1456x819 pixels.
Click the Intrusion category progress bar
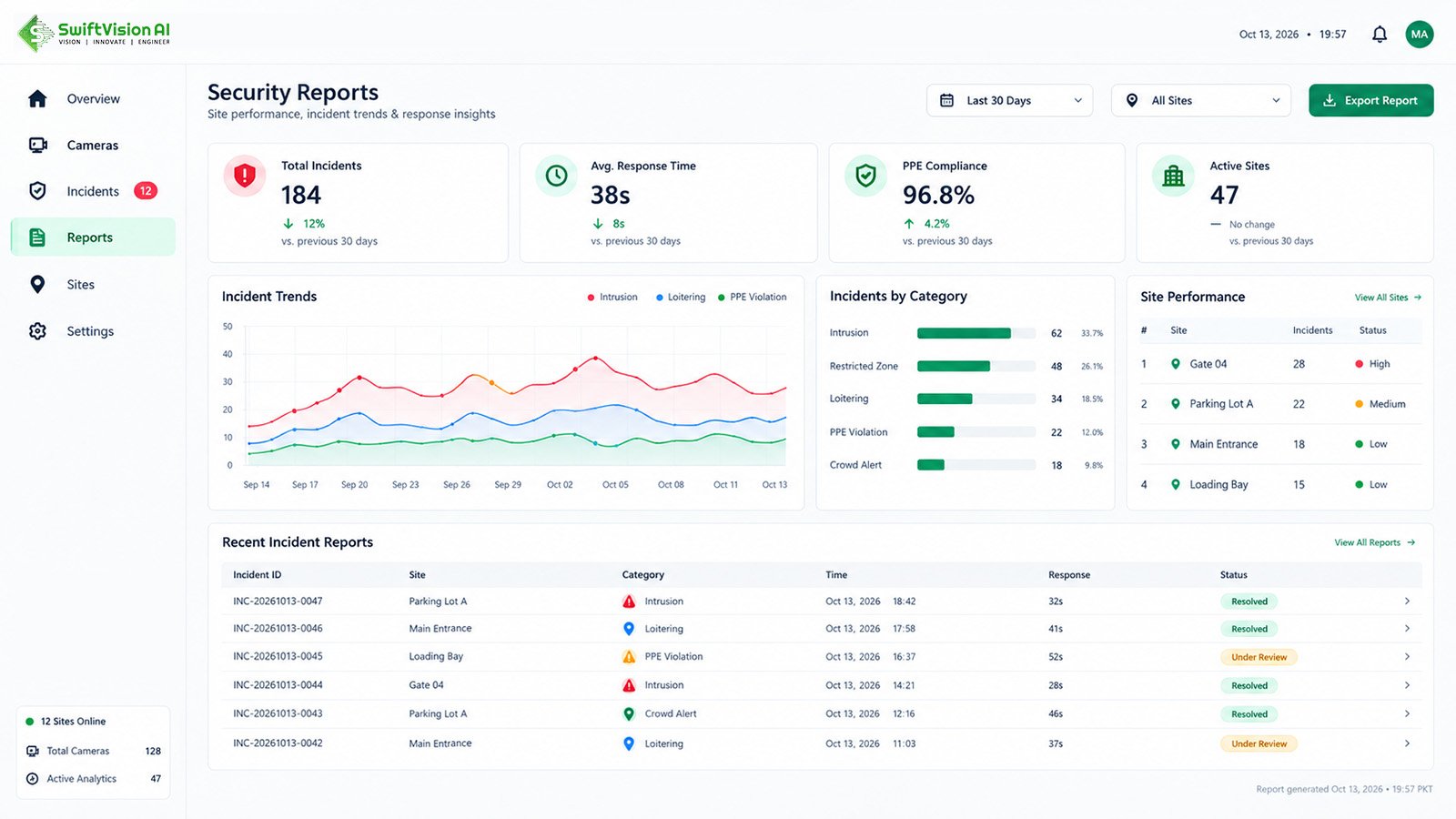(976, 333)
